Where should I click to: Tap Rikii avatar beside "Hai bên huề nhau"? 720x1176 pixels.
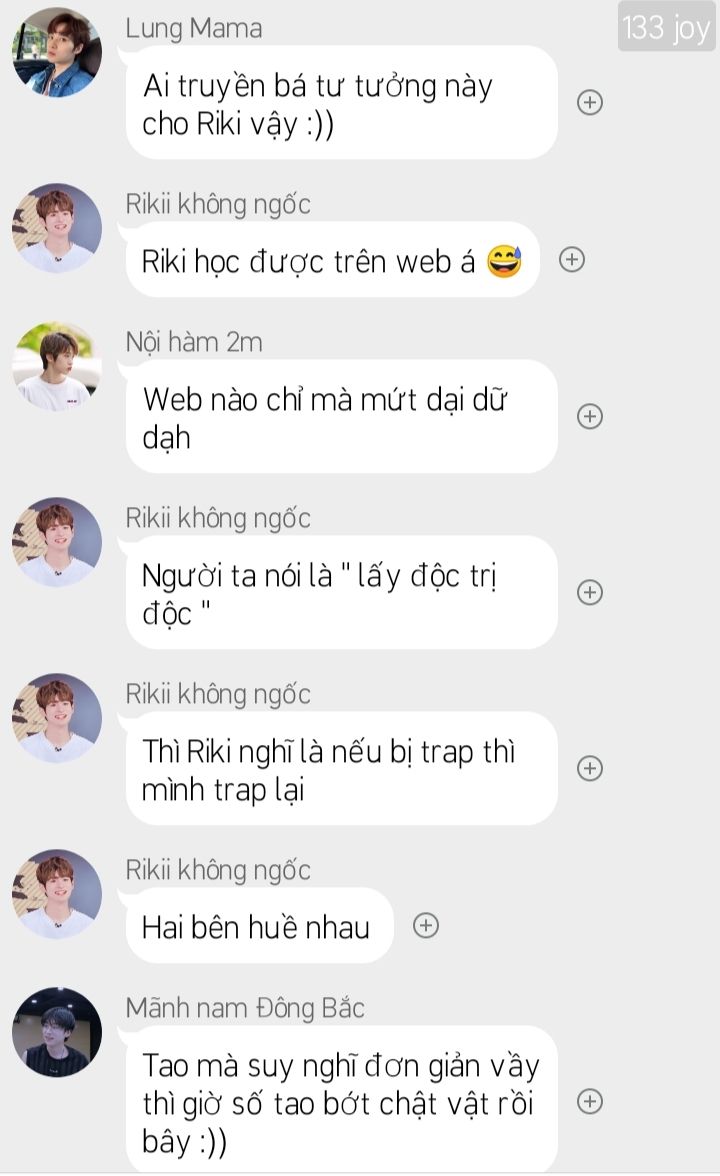(57, 894)
